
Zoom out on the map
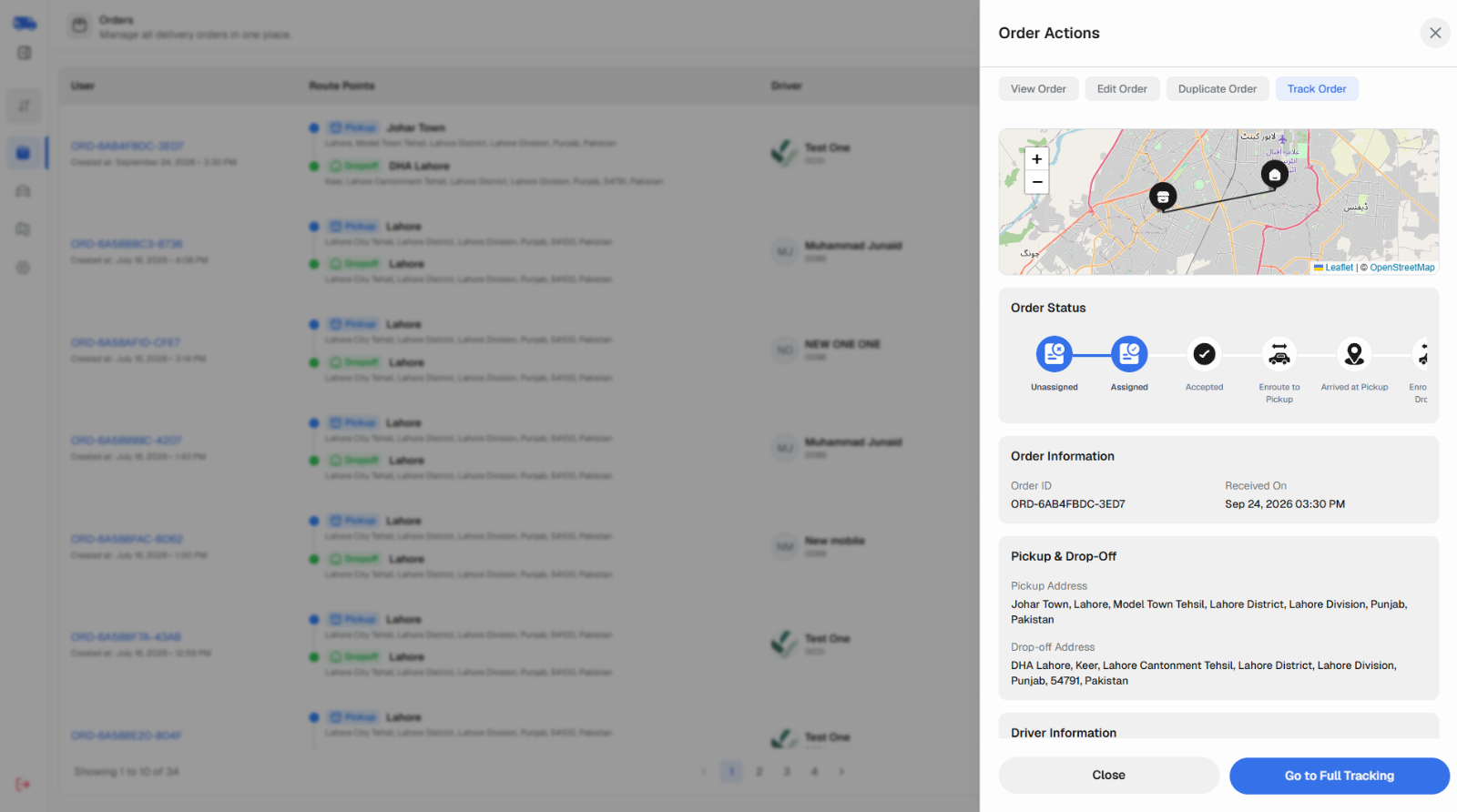[1036, 182]
